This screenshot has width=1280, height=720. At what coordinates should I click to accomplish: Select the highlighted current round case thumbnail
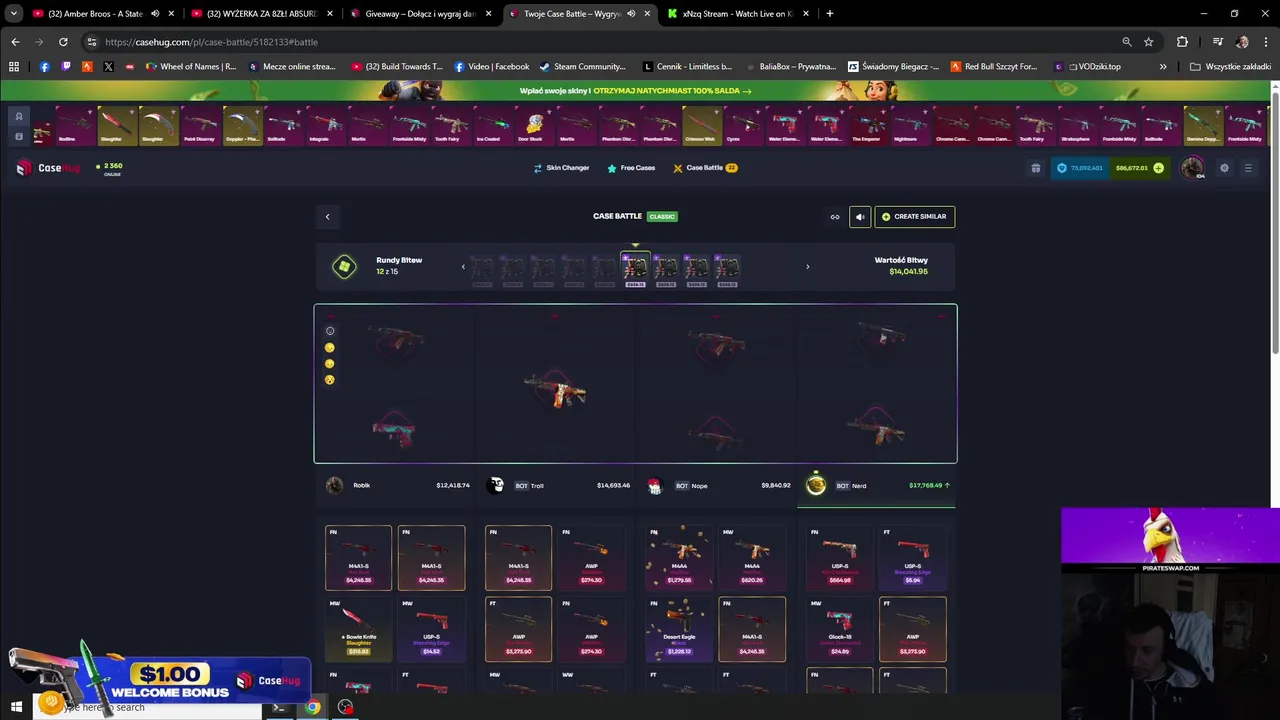click(635, 269)
